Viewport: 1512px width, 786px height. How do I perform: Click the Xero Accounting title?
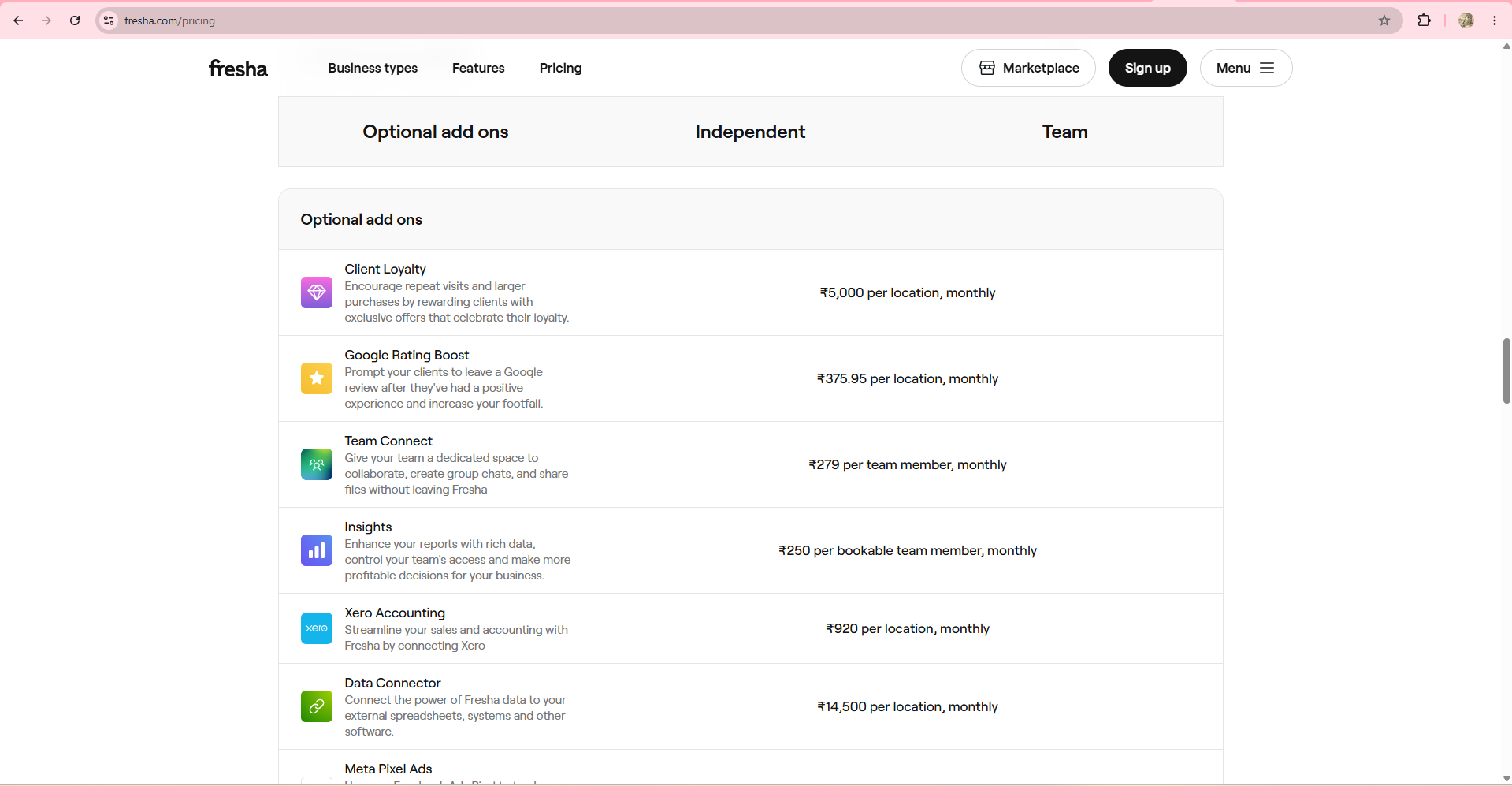395,613
